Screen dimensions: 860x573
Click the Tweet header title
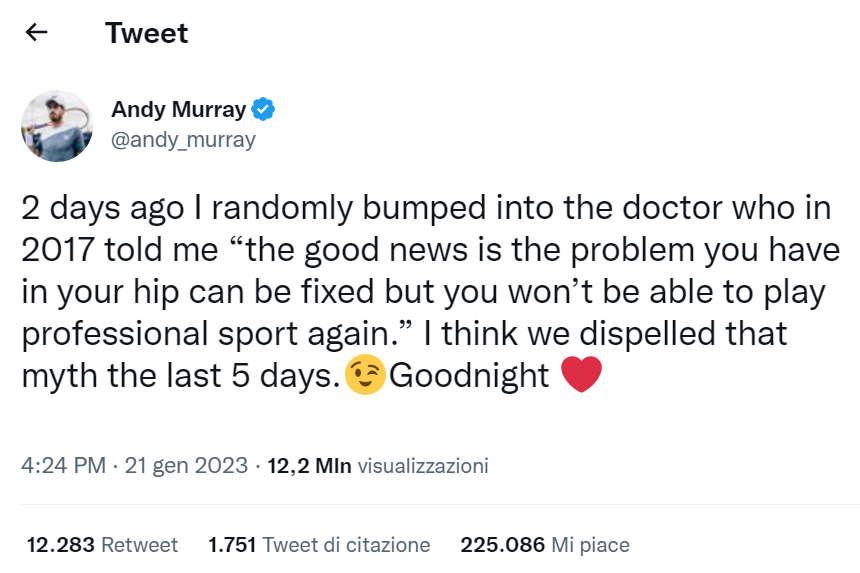point(146,33)
